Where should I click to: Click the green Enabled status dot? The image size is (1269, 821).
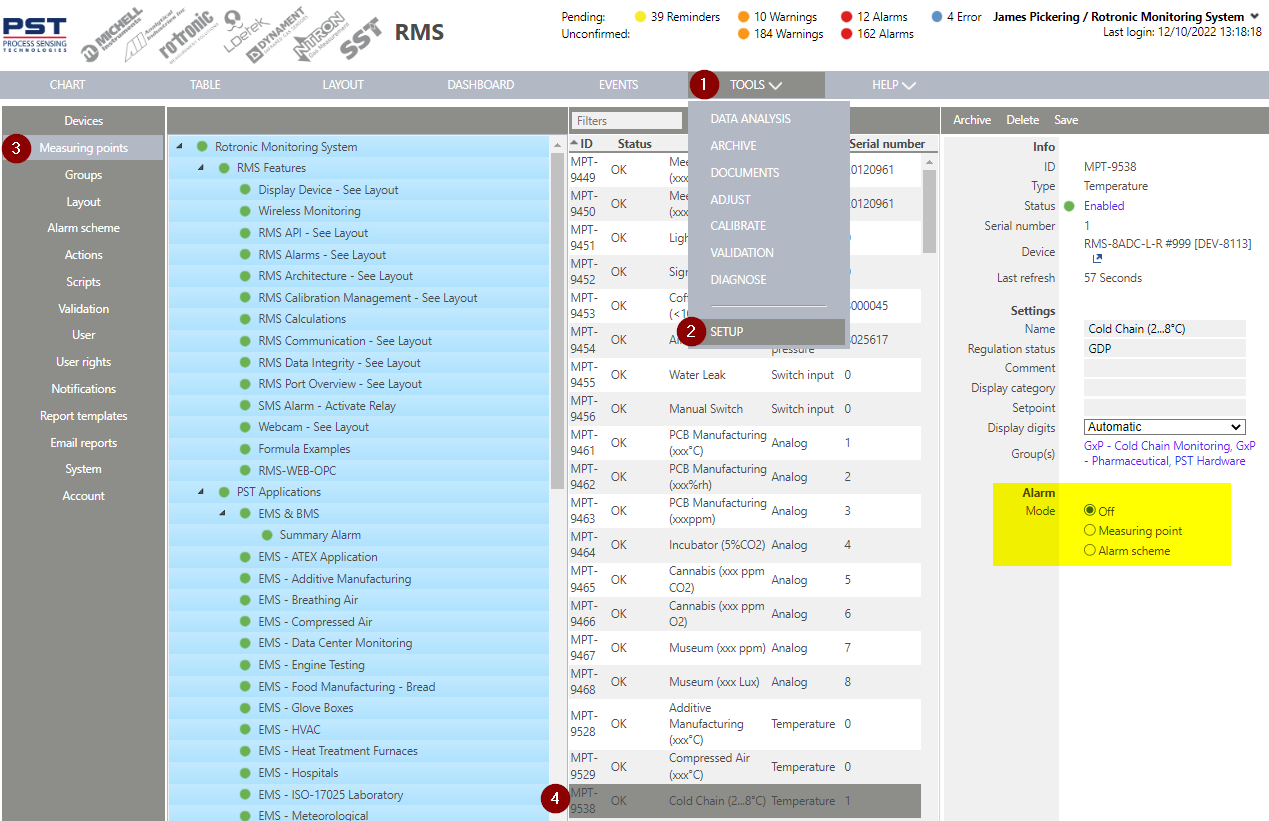[x=1069, y=206]
